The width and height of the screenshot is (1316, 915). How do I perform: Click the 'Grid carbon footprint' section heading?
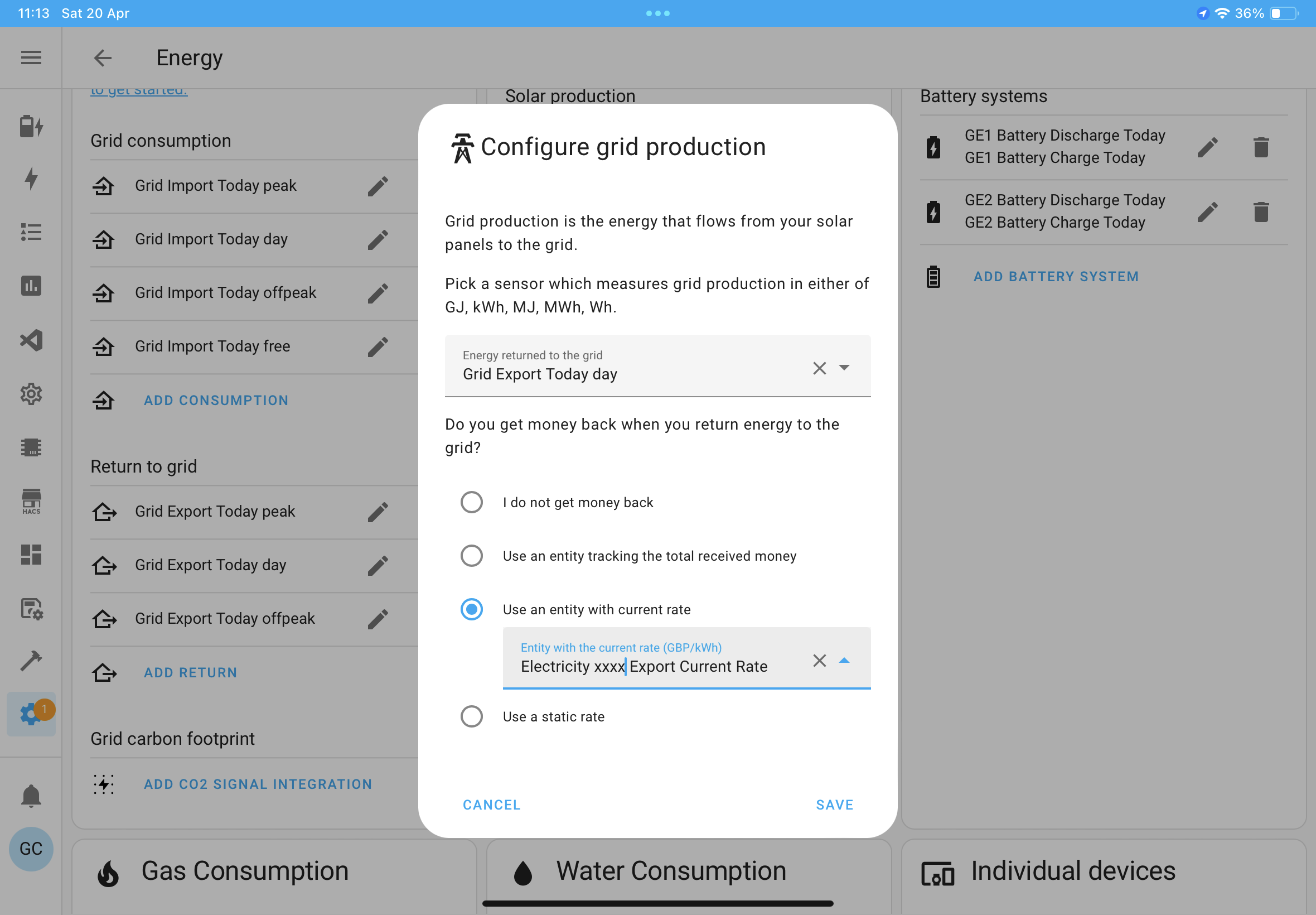(x=172, y=739)
